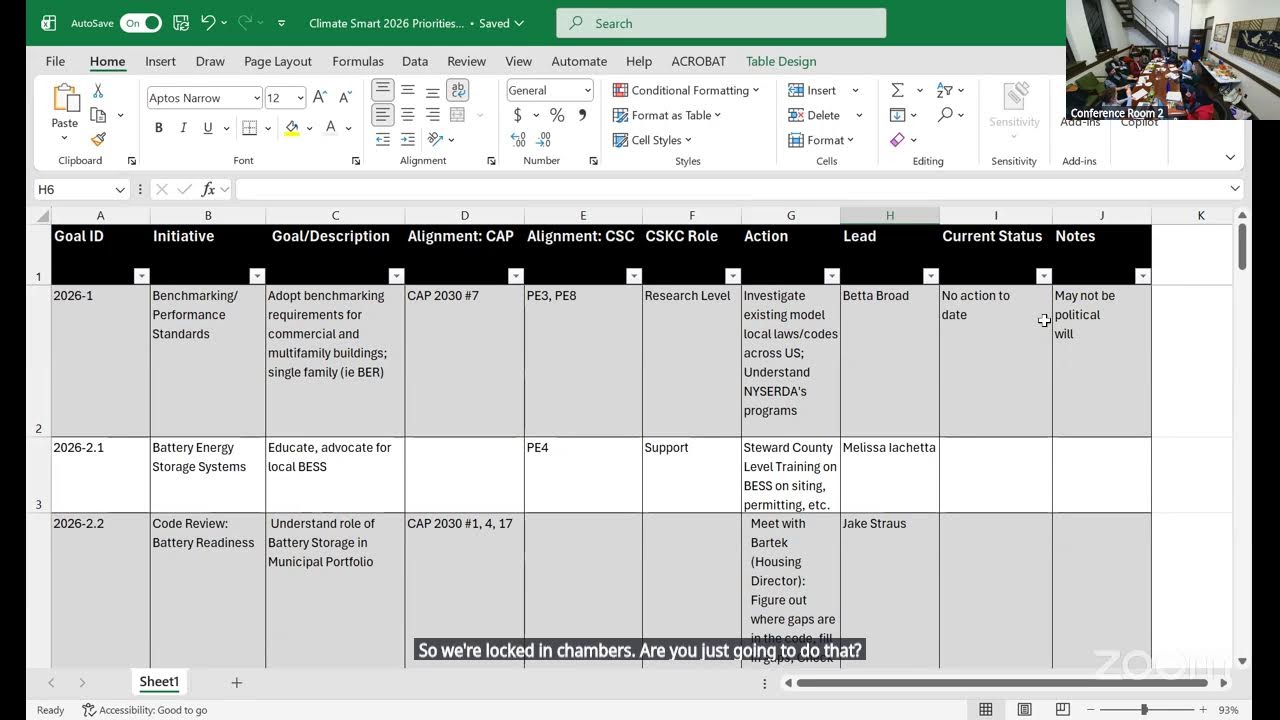The width and height of the screenshot is (1280, 720).
Task: Increase font size icon
Action: [320, 97]
